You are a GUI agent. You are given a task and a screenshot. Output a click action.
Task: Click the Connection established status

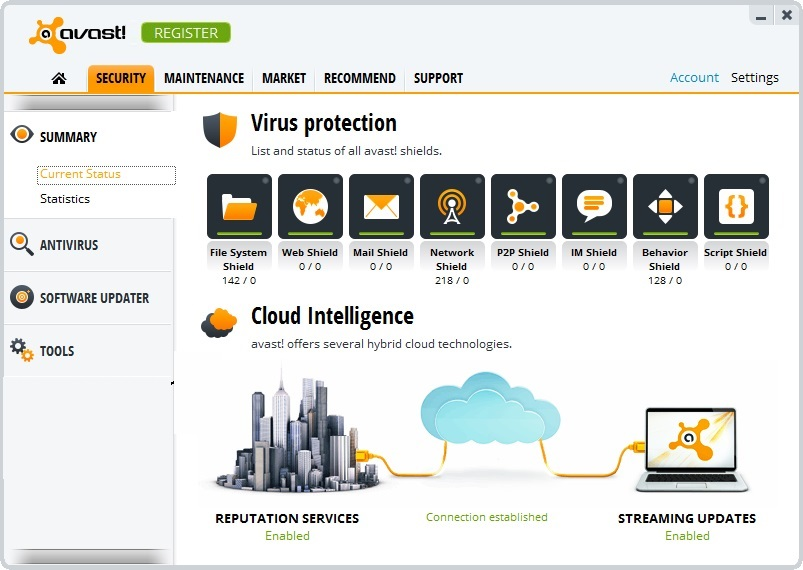(487, 517)
